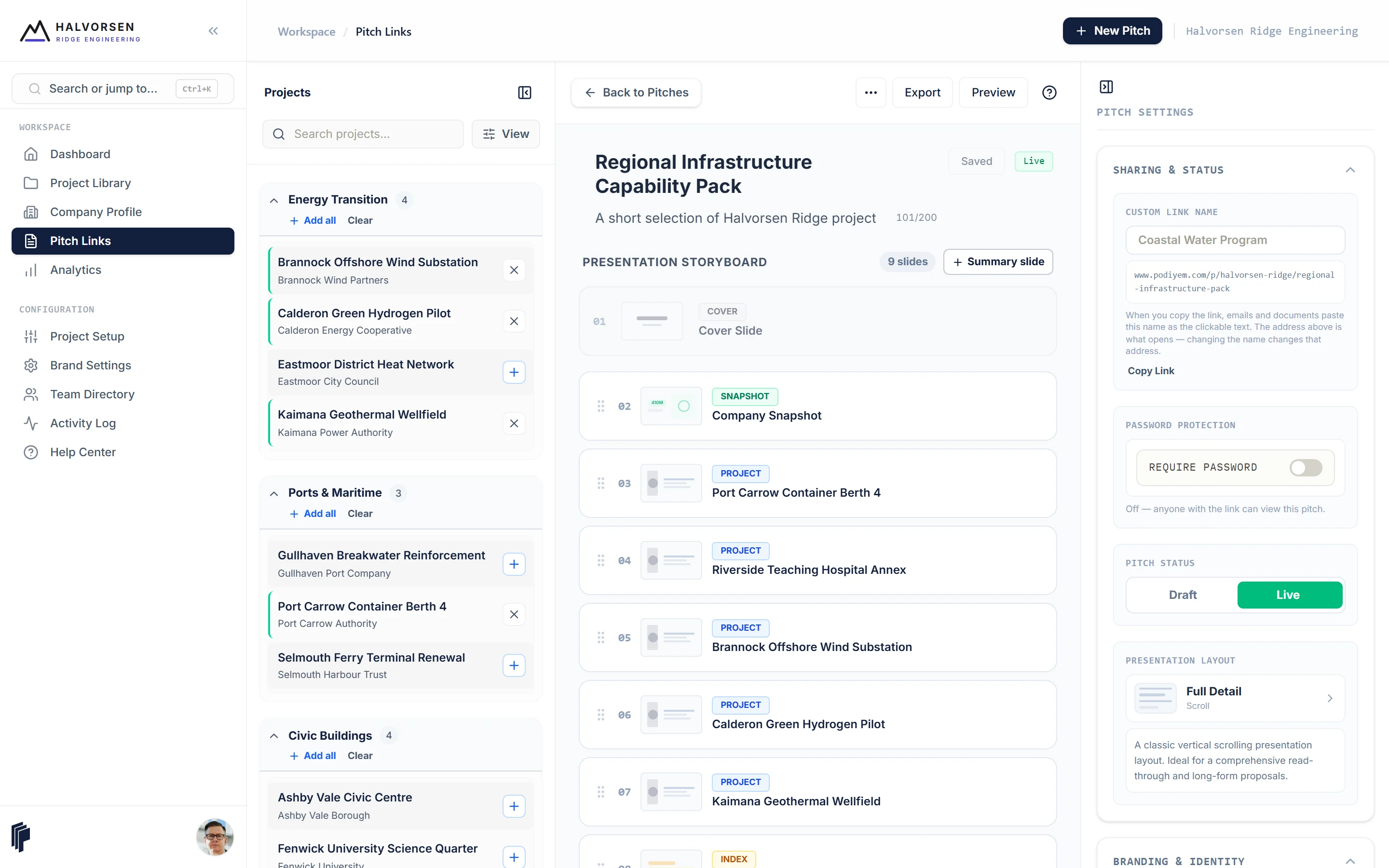The image size is (1389, 868).
Task: Collapse the Energy Transition group
Action: tap(274, 200)
